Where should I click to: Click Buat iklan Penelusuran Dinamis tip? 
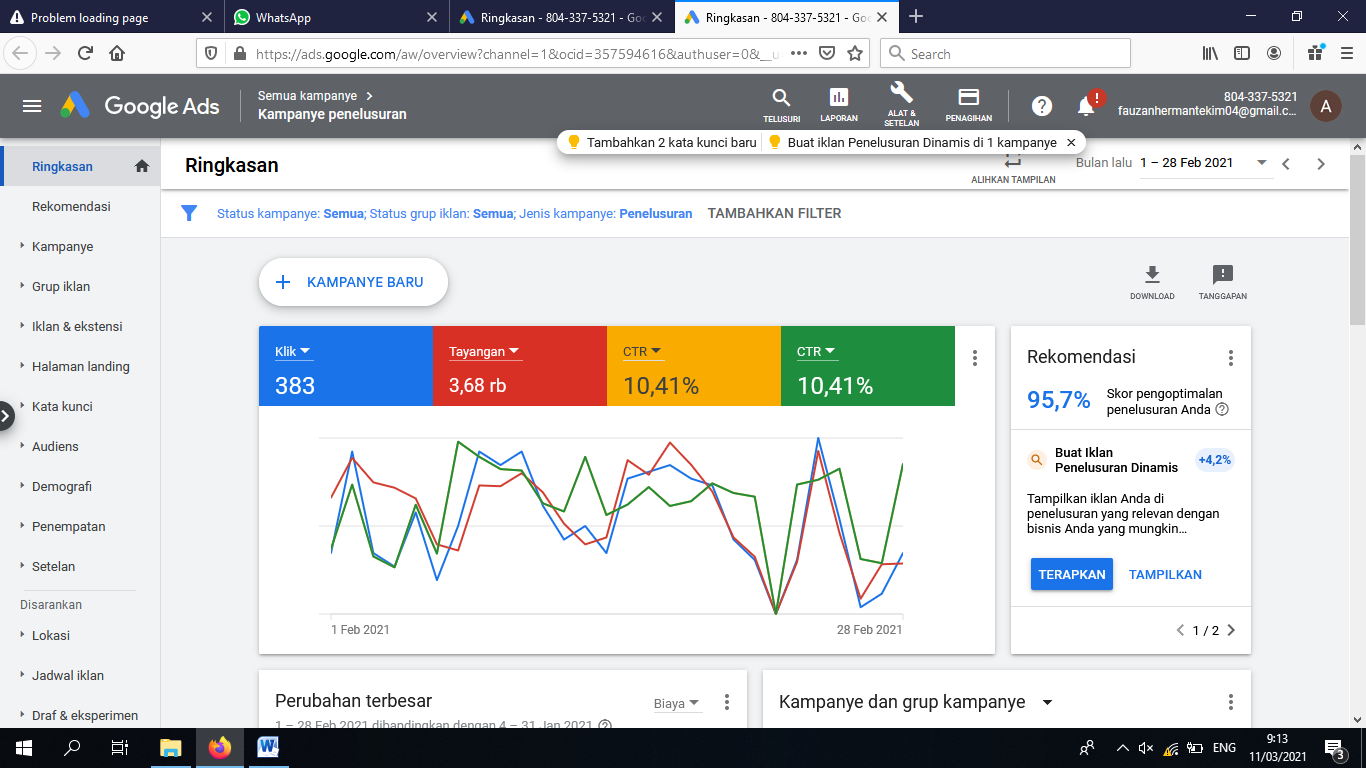[x=912, y=143]
